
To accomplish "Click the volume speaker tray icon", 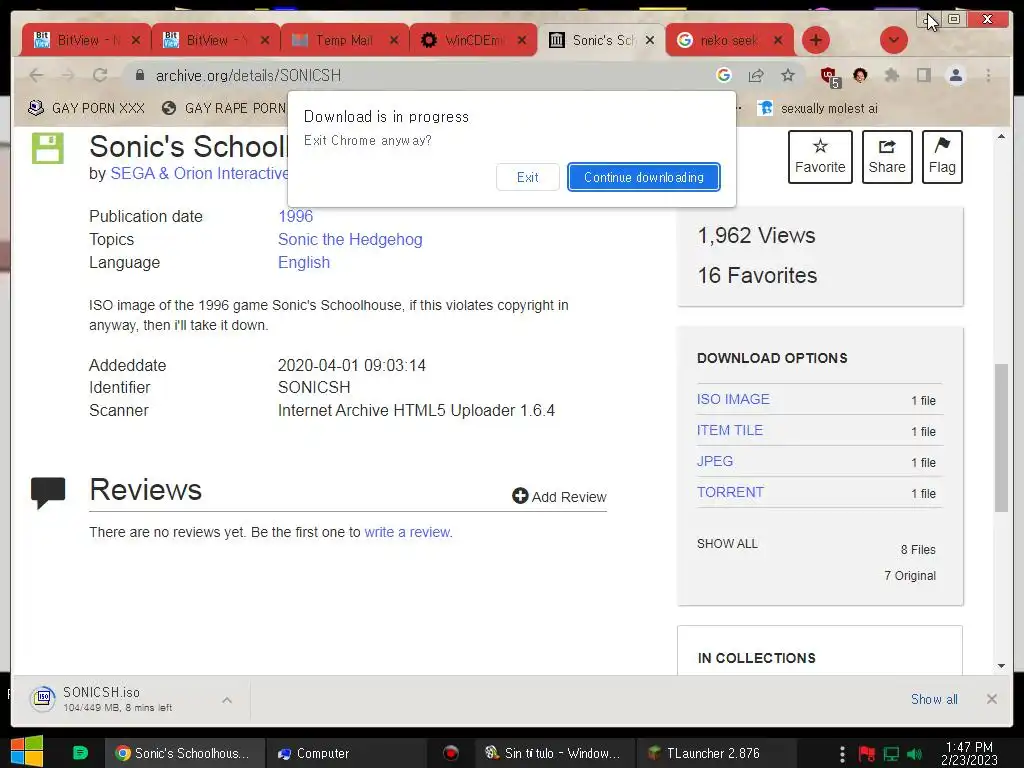I will pyautogui.click(x=916, y=754).
